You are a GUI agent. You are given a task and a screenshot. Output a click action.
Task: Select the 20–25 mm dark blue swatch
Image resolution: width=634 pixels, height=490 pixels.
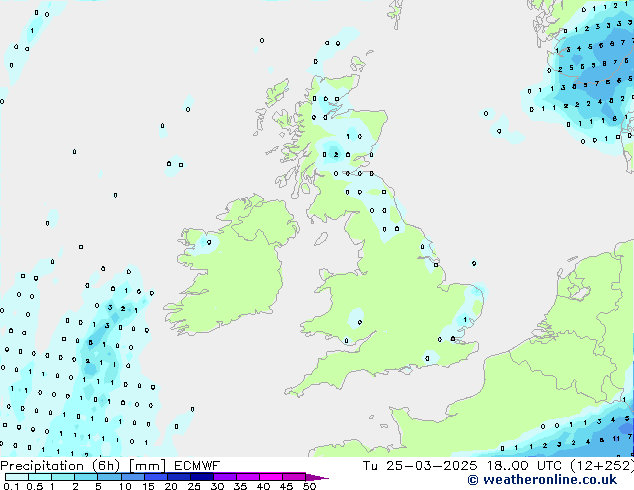[178, 477]
